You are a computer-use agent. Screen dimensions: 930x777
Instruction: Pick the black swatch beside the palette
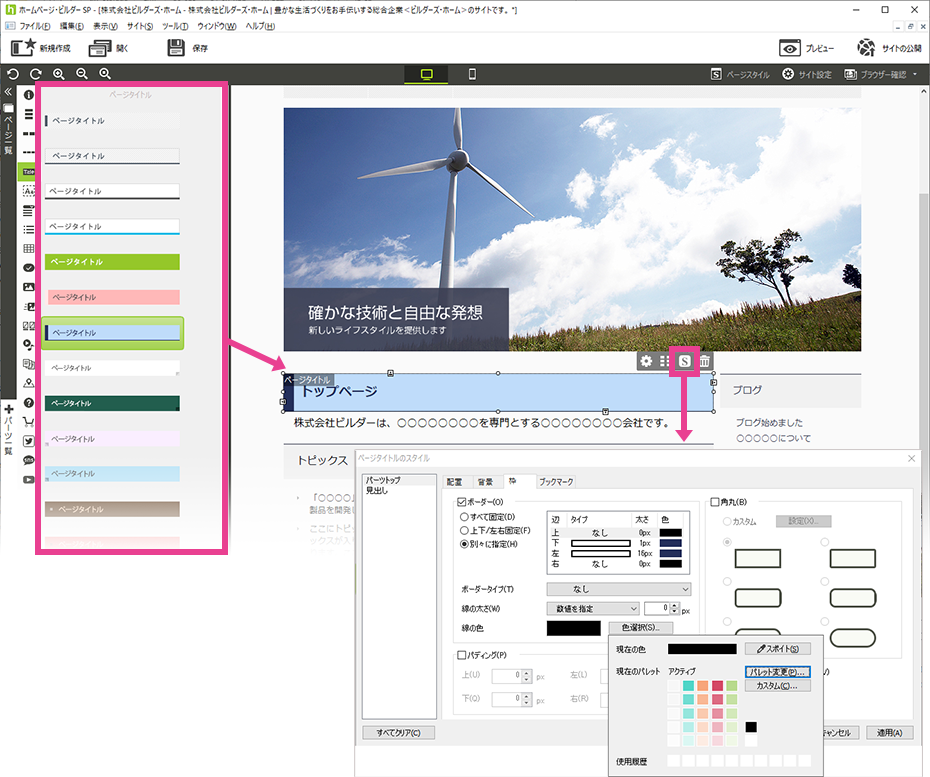point(751,727)
